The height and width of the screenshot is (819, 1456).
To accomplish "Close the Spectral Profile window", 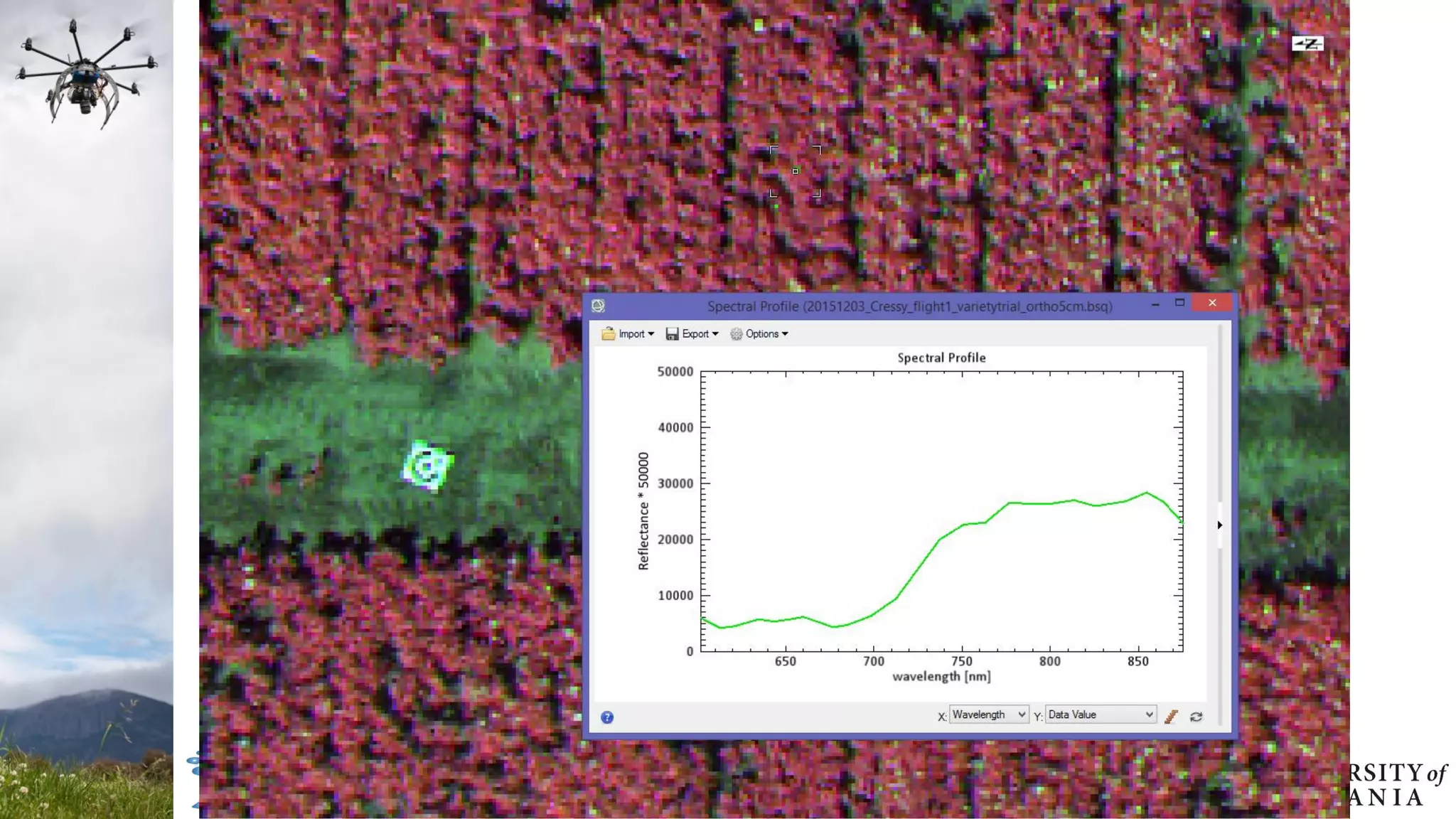I will [1212, 303].
